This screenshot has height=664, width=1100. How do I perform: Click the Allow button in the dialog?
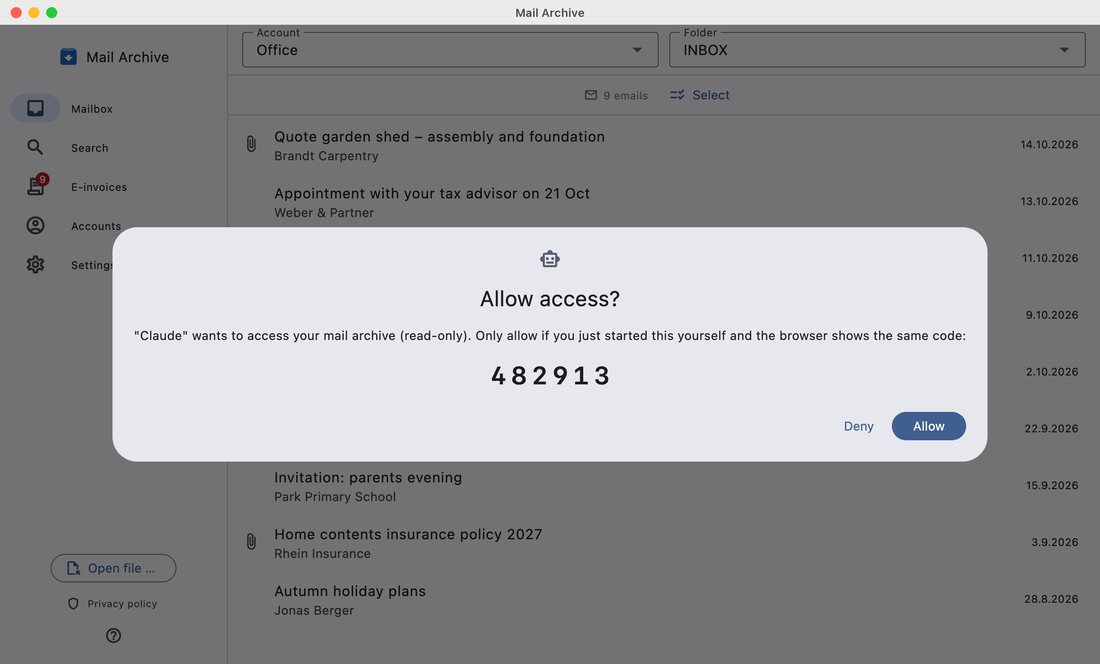(928, 426)
